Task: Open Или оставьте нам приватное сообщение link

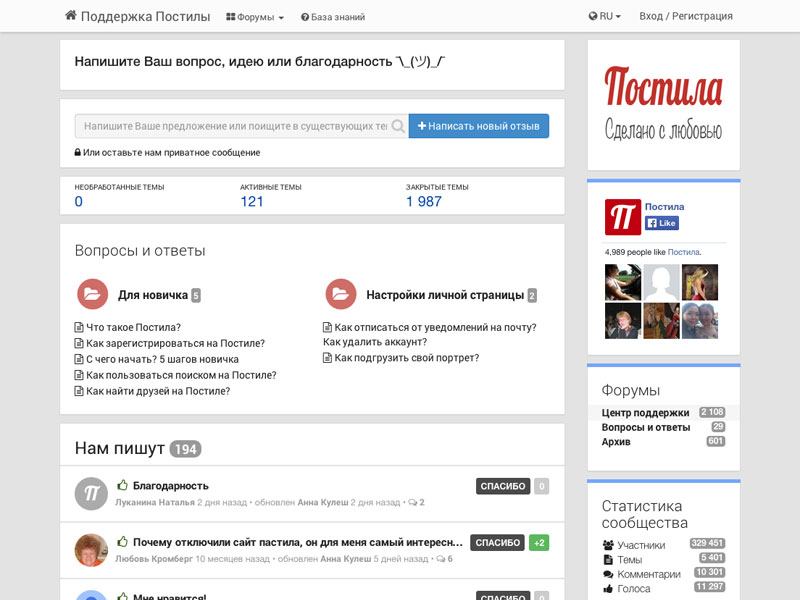Action: coord(171,153)
